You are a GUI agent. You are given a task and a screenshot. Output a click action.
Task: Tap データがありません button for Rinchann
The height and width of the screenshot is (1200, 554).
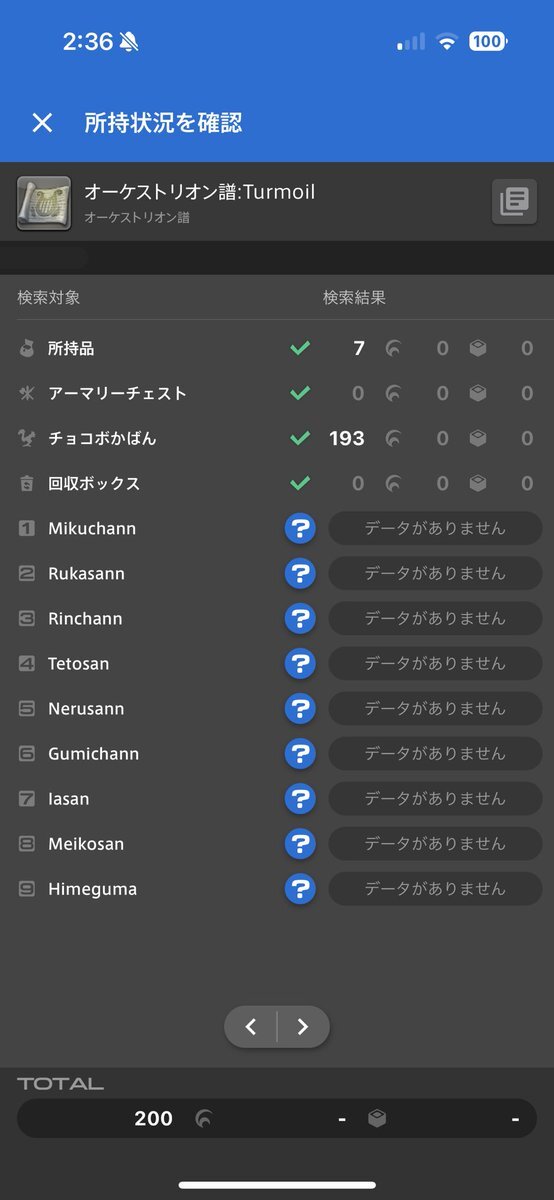(x=435, y=618)
